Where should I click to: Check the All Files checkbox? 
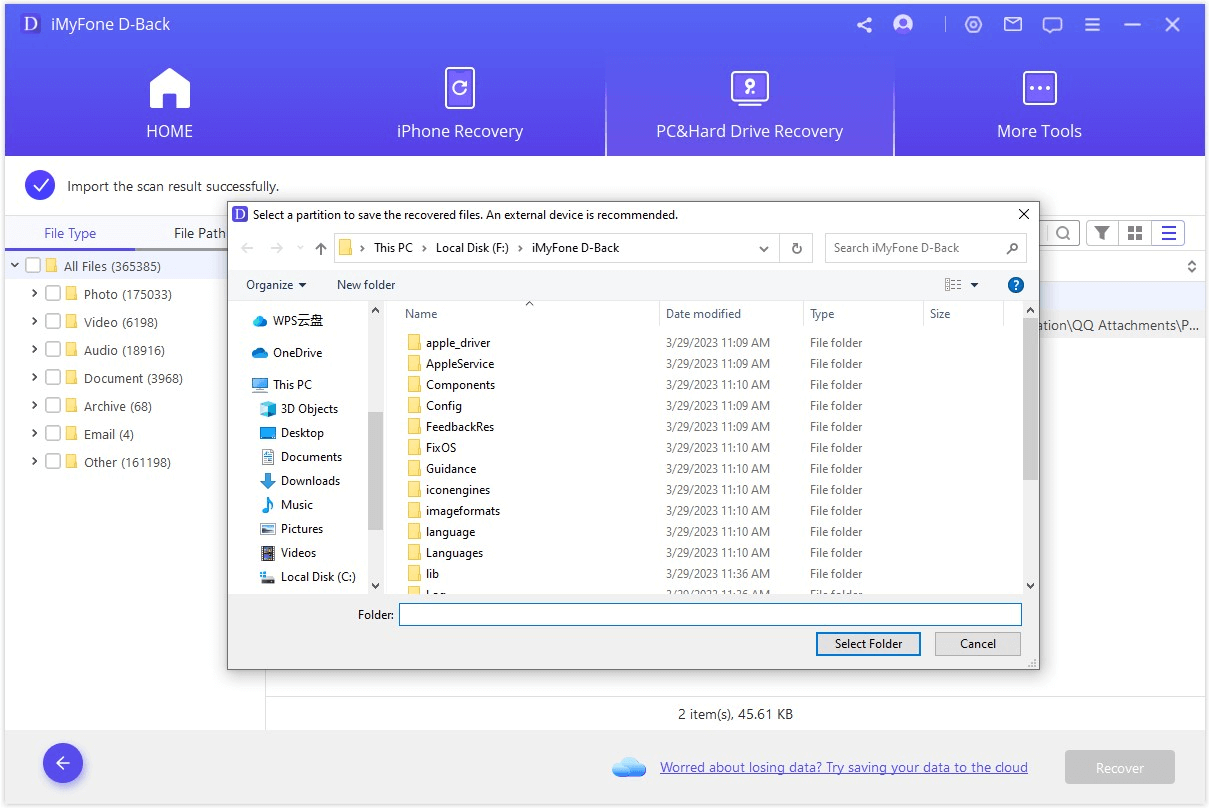[x=33, y=266]
